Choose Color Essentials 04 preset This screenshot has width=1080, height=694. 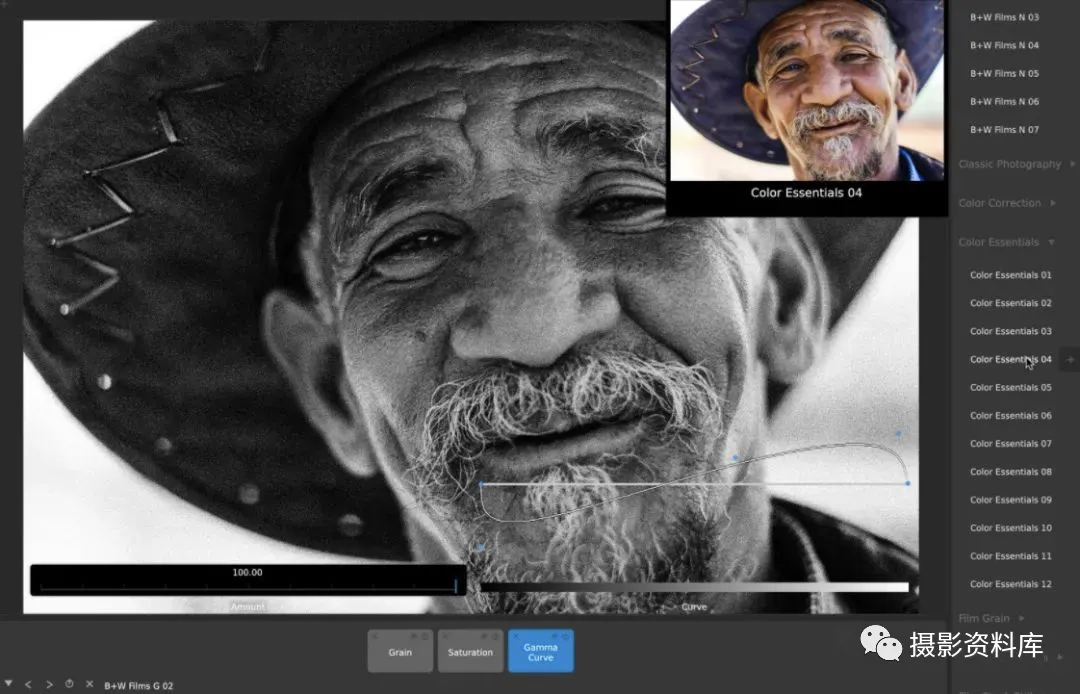(1010, 359)
